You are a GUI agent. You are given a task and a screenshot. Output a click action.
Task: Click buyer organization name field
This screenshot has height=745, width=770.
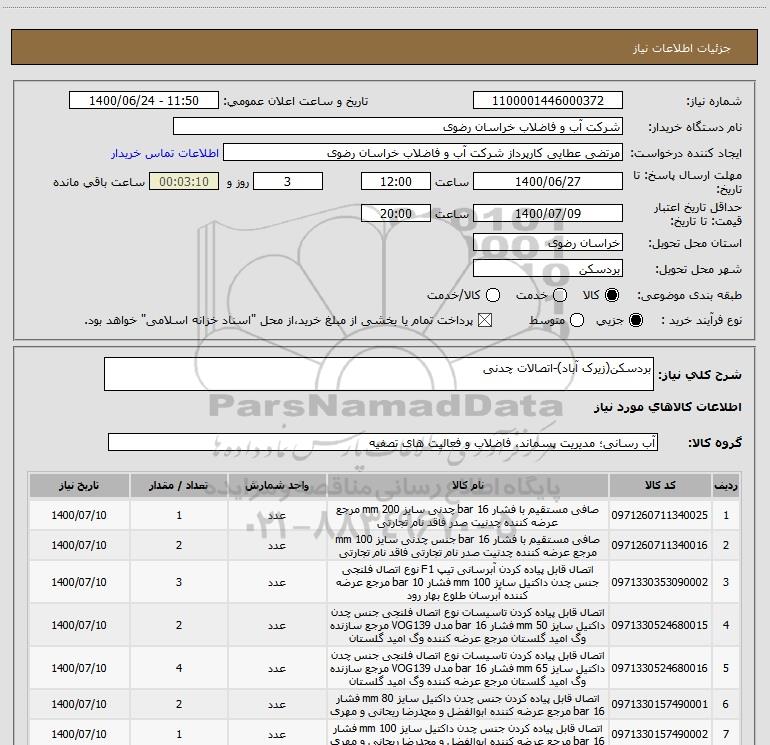coord(398,126)
